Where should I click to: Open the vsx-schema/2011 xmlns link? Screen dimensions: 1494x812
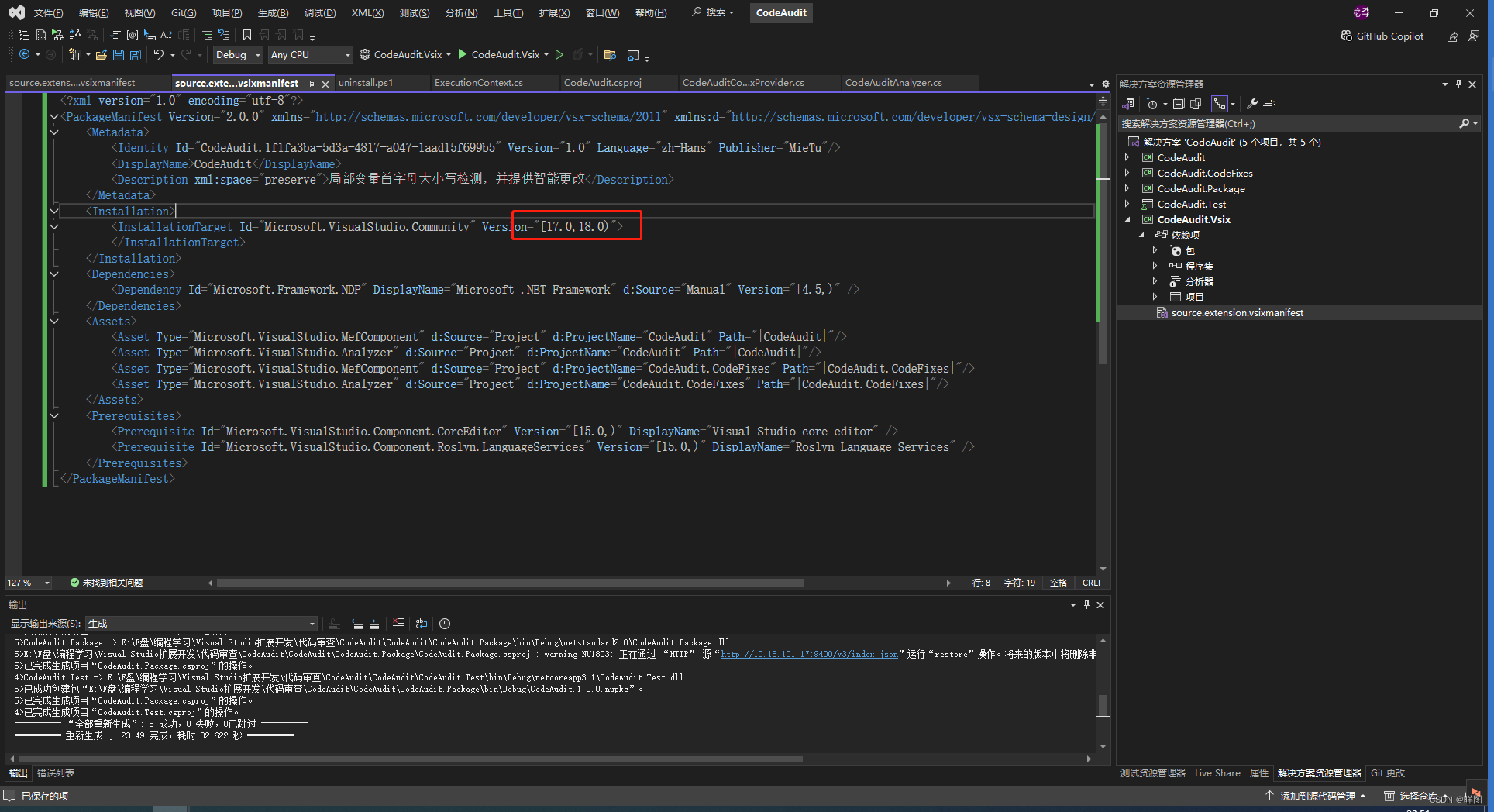(x=488, y=116)
